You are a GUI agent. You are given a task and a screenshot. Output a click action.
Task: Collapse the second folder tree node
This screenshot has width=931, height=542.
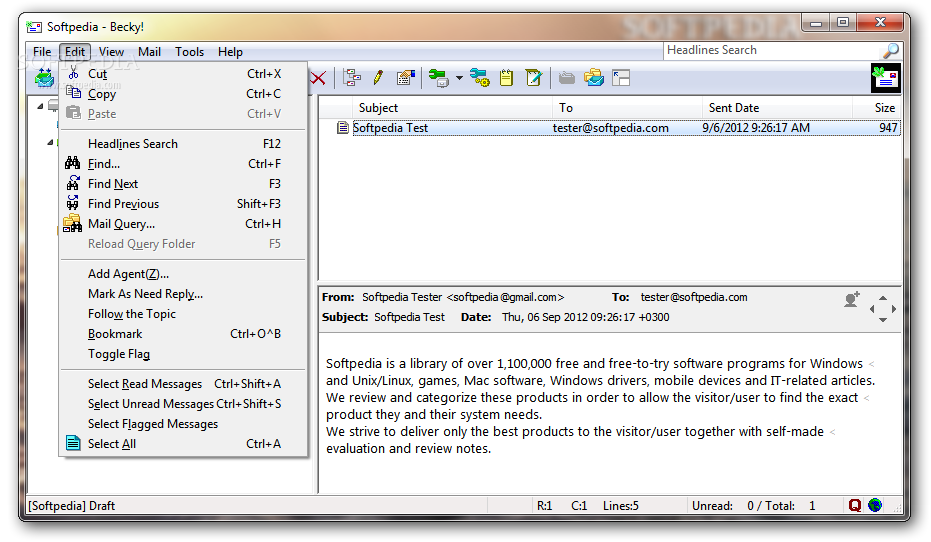pos(50,142)
